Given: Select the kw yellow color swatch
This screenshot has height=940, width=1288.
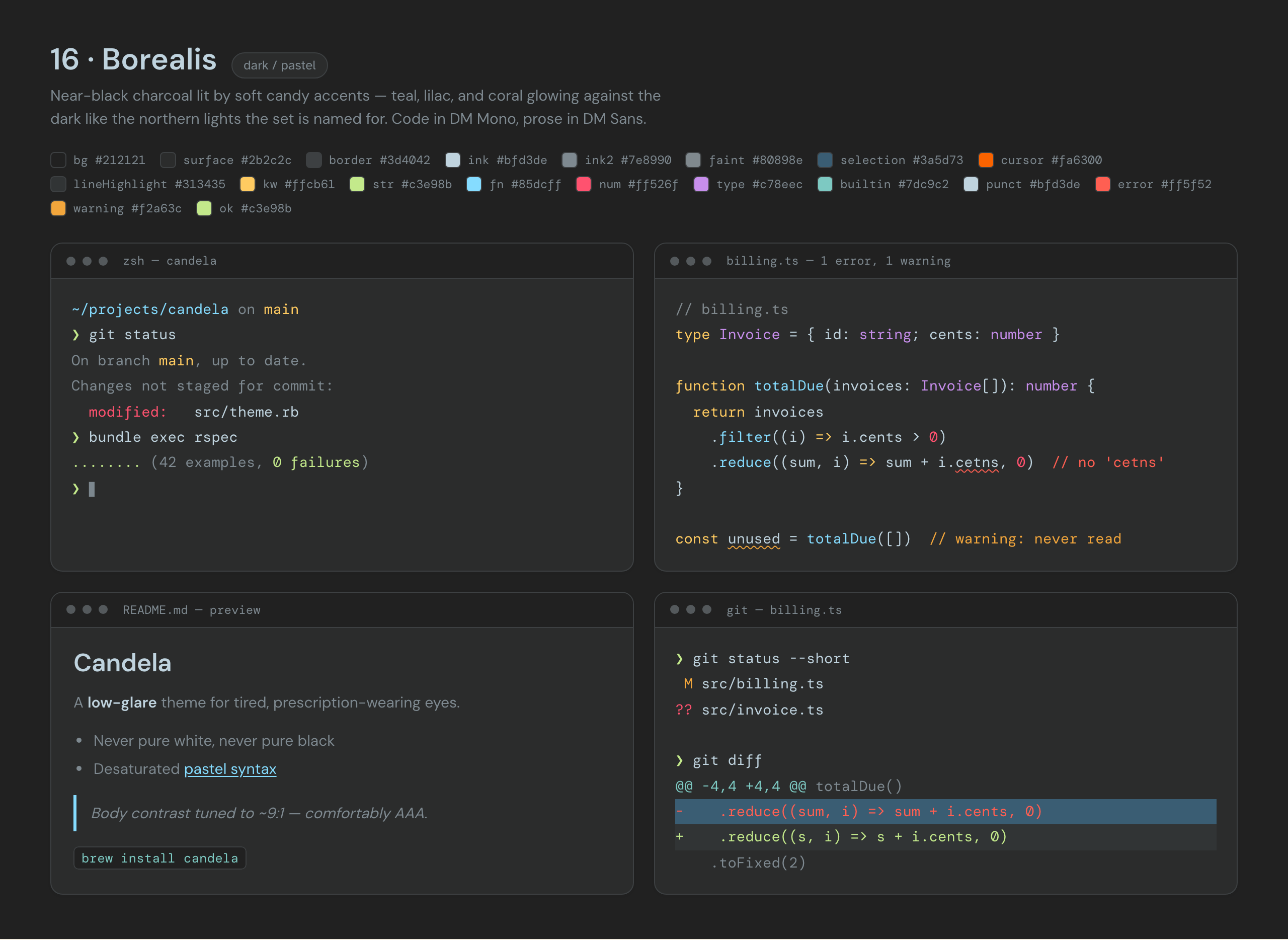Looking at the screenshot, I should point(248,184).
